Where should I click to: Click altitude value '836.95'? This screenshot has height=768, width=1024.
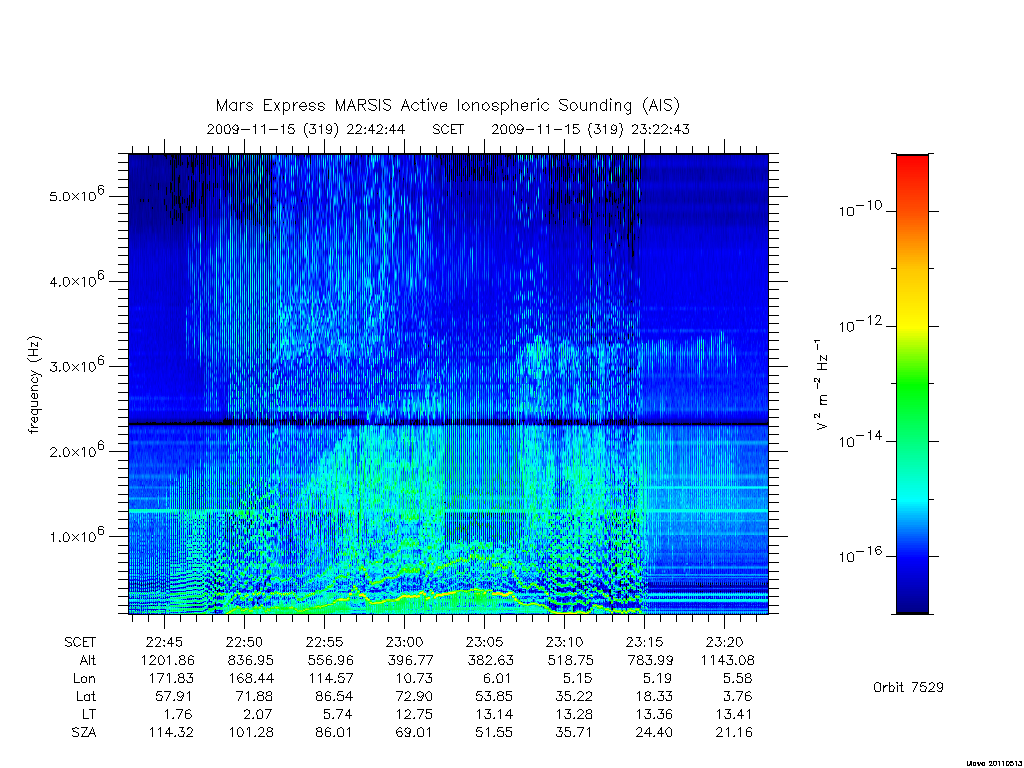pos(251,660)
